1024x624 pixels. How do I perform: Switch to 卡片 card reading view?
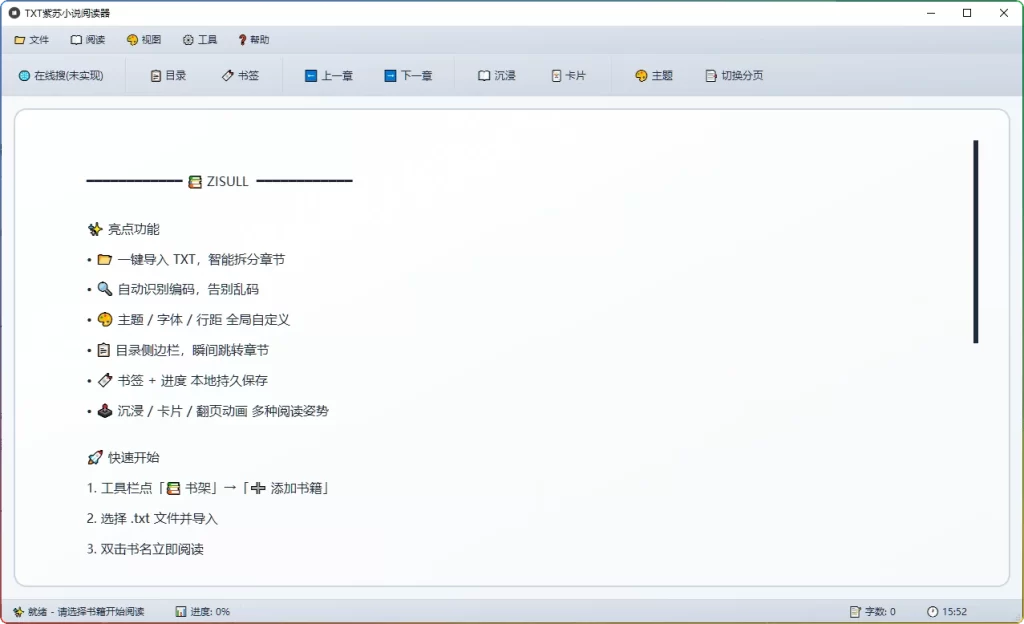click(x=570, y=74)
